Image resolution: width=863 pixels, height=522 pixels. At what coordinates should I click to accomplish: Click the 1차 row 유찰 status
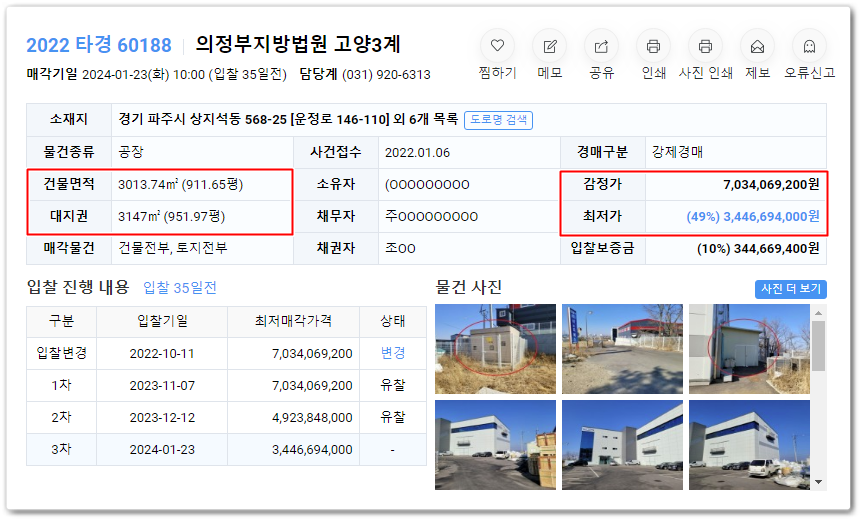click(393, 385)
